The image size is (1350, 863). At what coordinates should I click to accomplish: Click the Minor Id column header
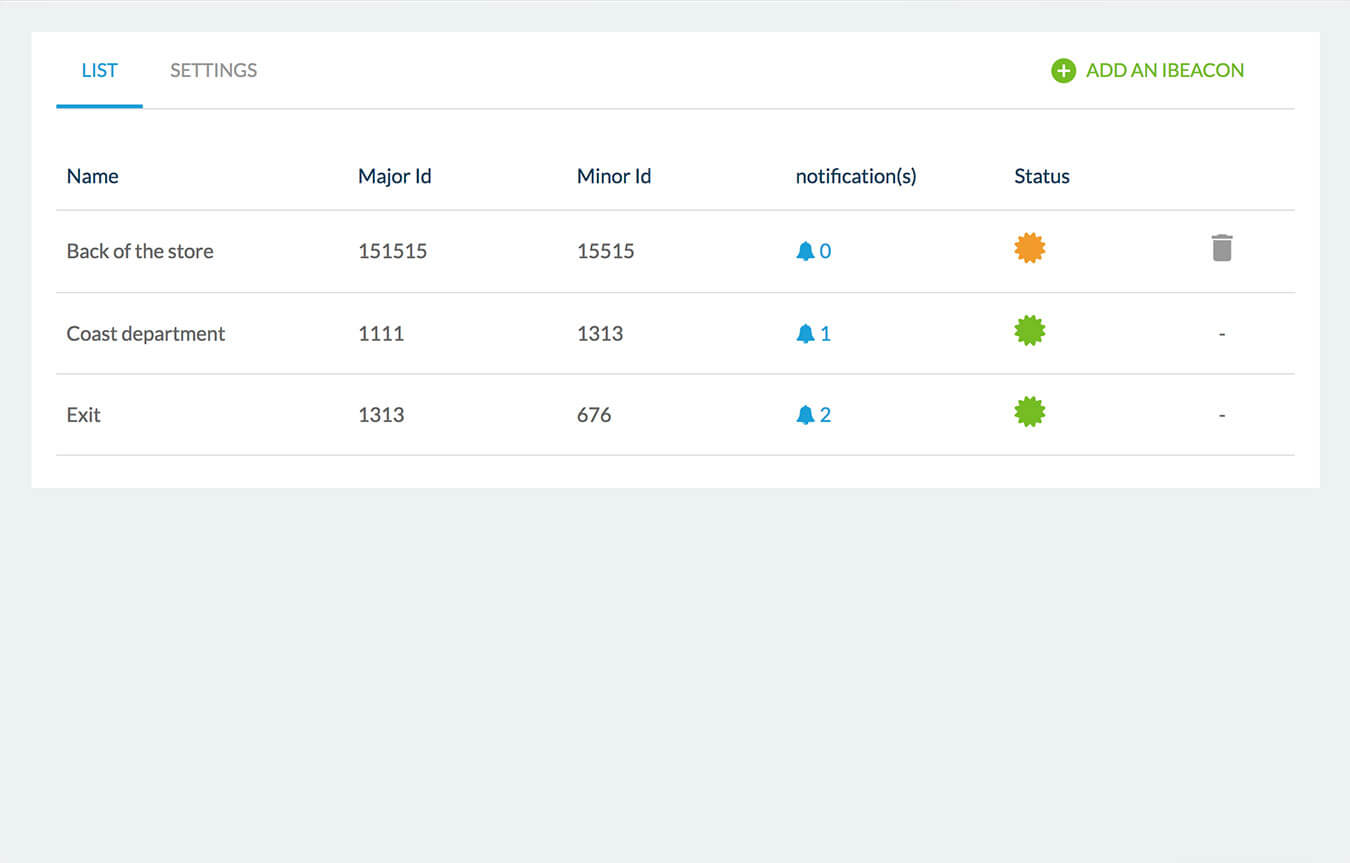pyautogui.click(x=614, y=176)
